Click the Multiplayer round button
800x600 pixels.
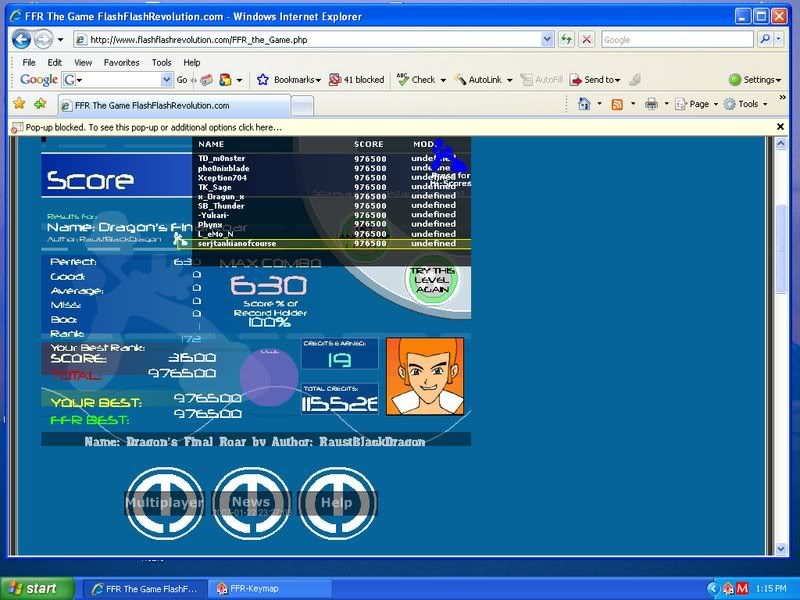click(x=164, y=503)
